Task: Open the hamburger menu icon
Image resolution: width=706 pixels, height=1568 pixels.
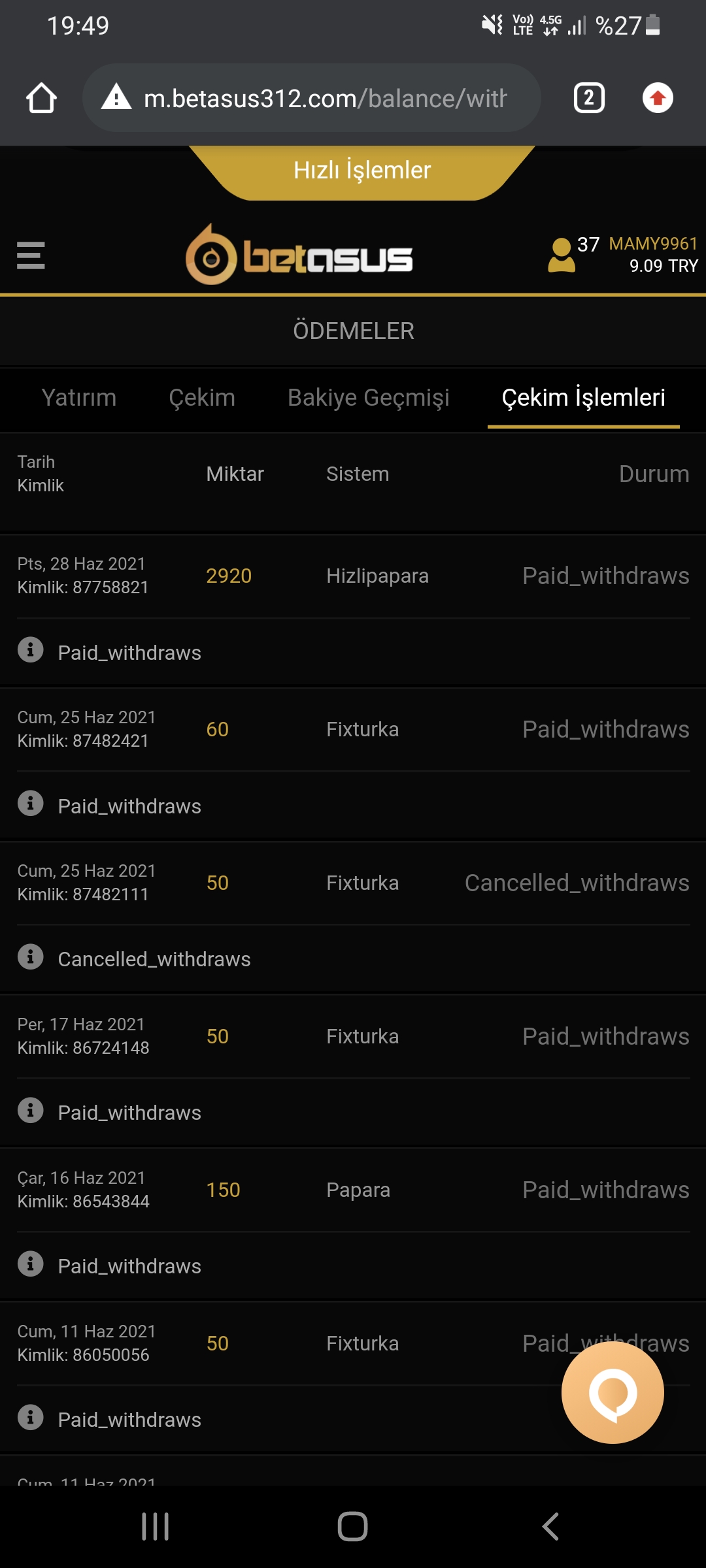Action: click(x=31, y=255)
